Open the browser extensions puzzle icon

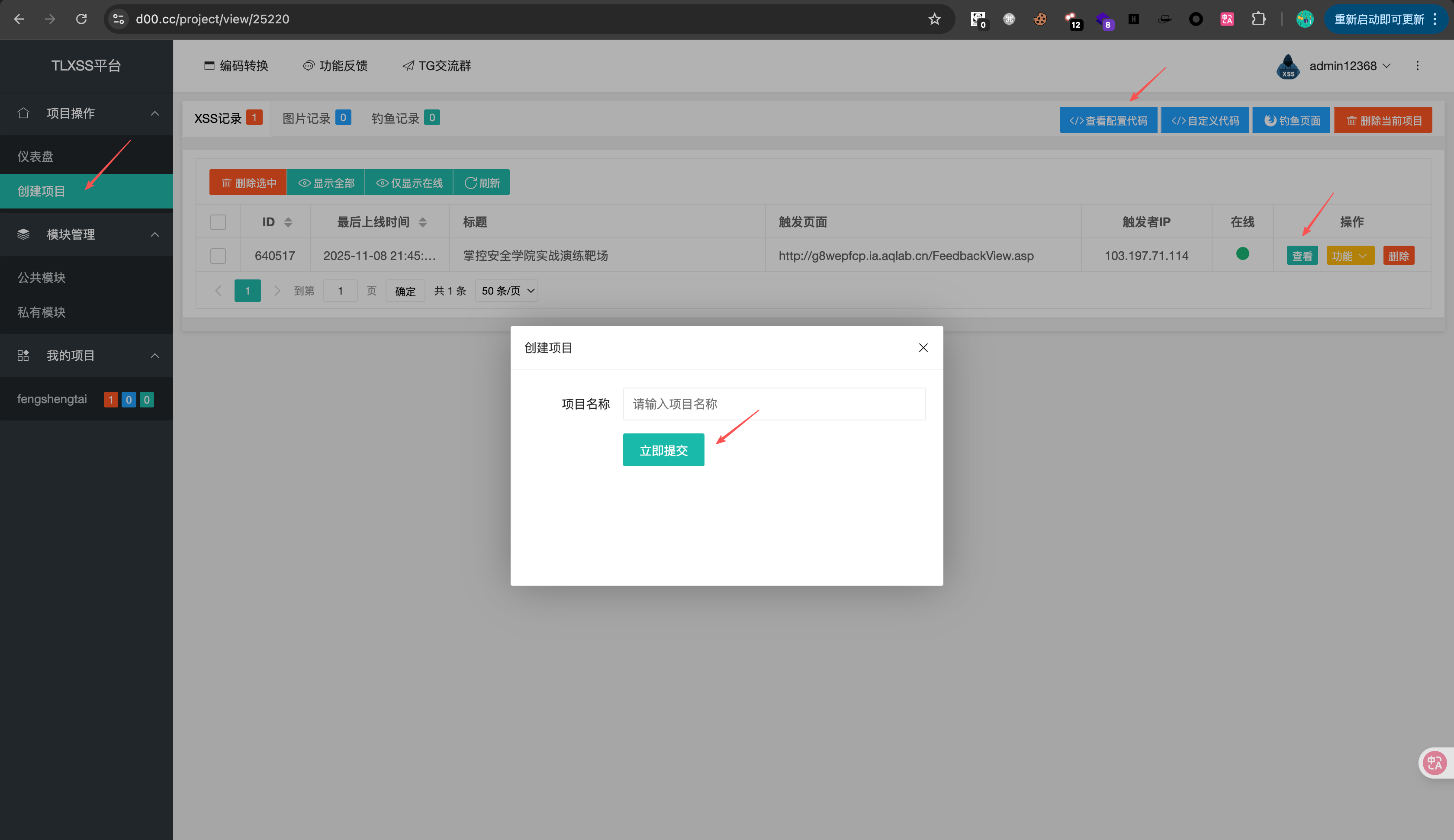coord(1258,19)
